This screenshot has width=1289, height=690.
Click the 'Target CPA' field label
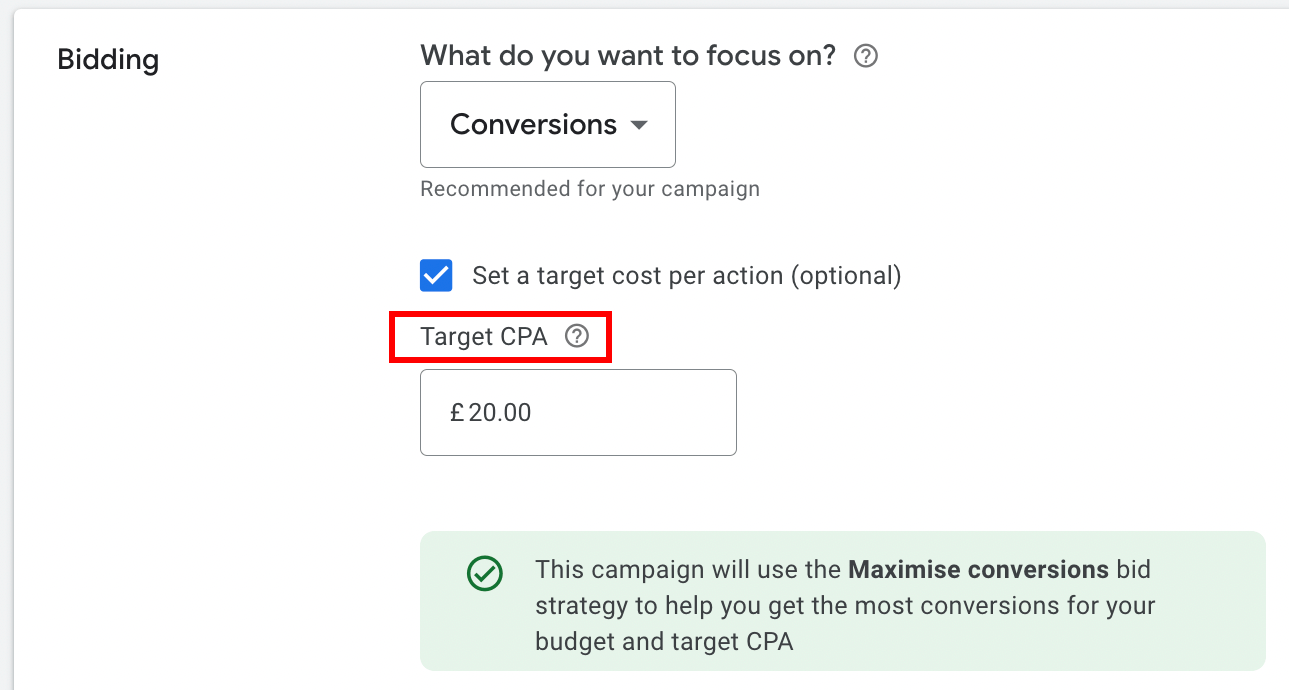click(x=484, y=337)
